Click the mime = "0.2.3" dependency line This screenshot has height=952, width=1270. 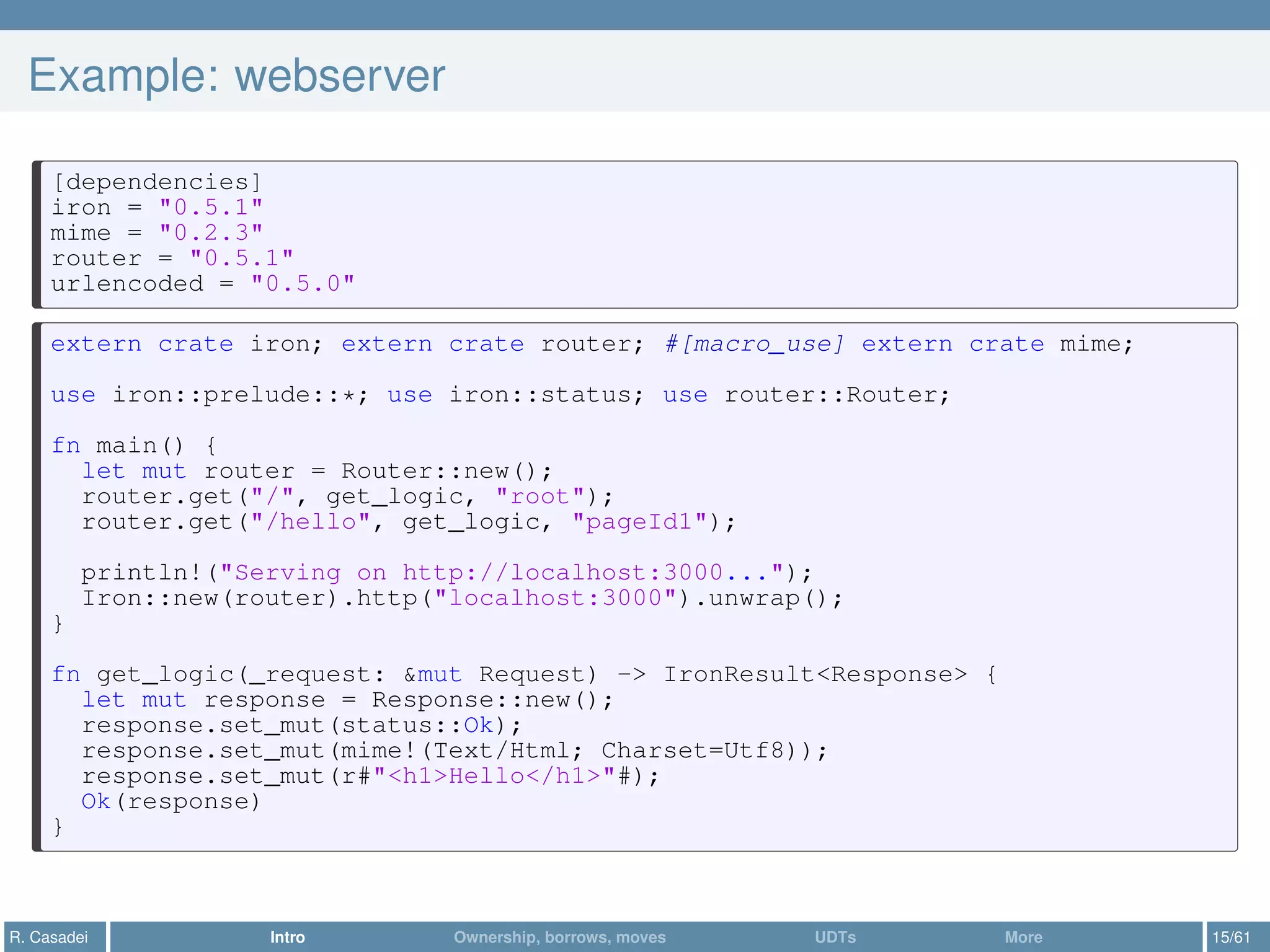[x=157, y=233]
